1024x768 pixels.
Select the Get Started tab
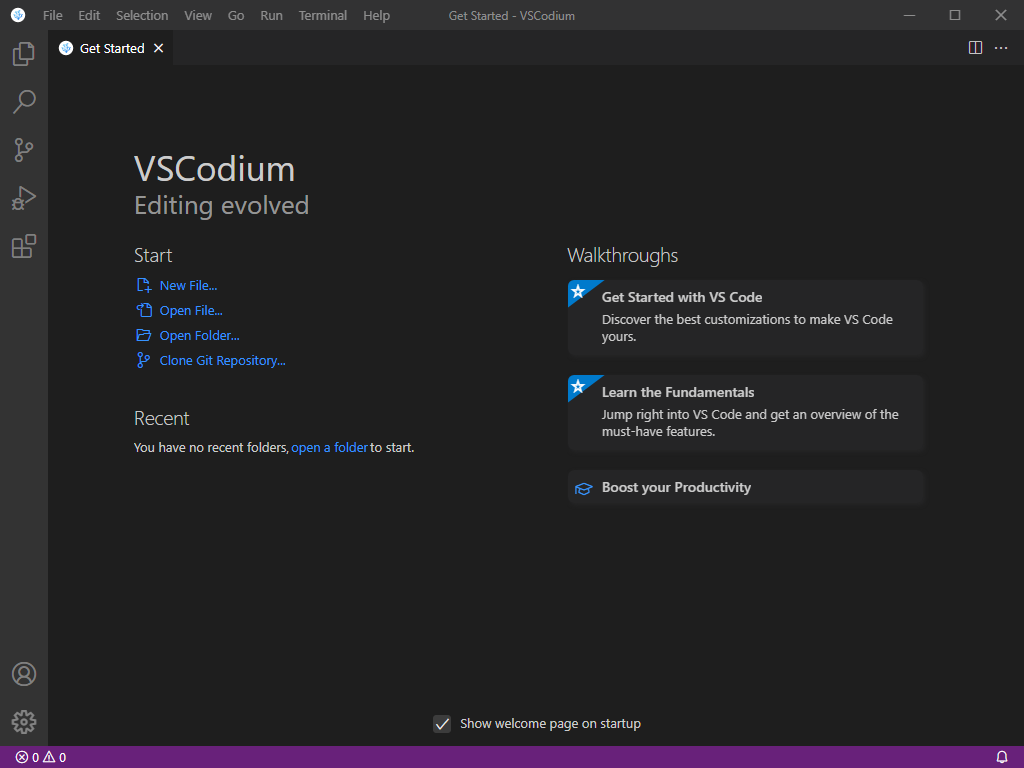pyautogui.click(x=111, y=48)
